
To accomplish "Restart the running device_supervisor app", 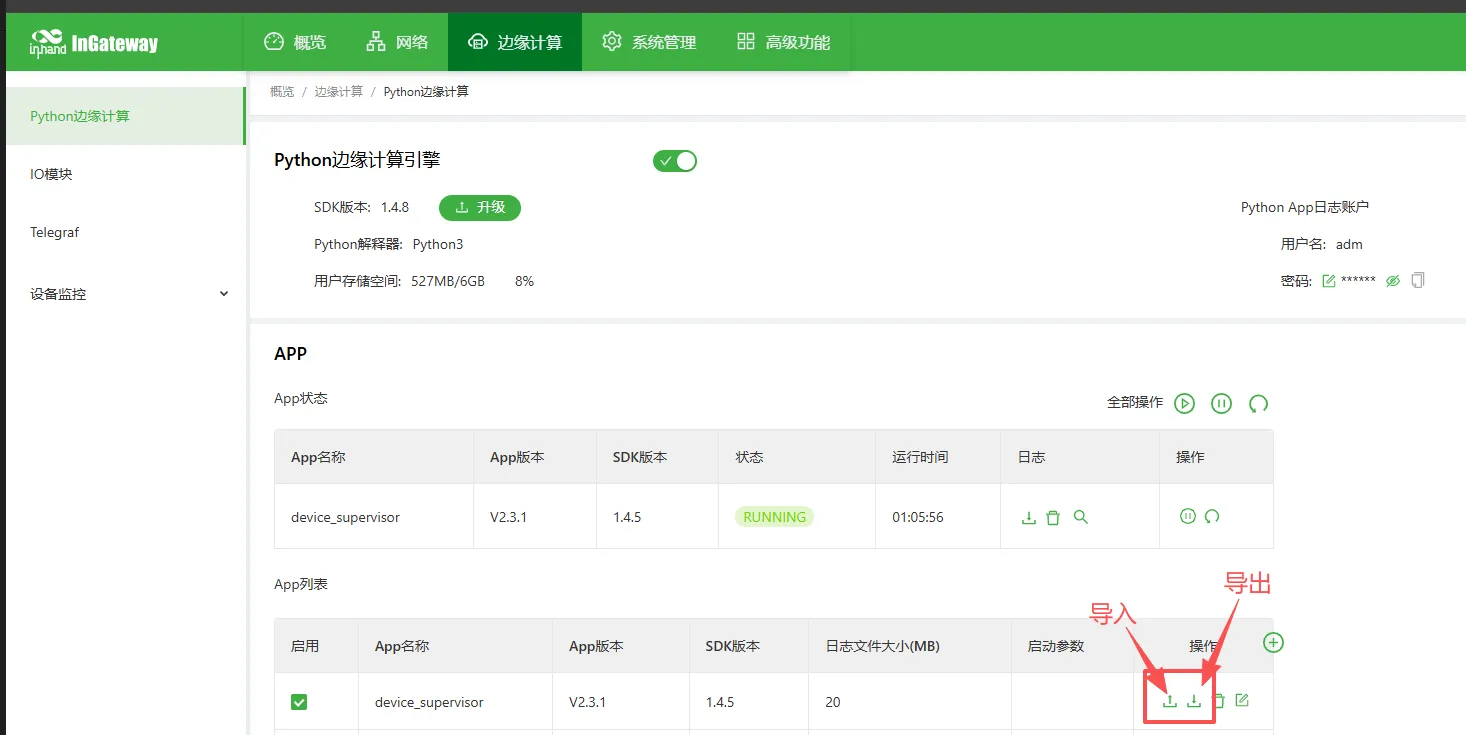I will 1212,517.
